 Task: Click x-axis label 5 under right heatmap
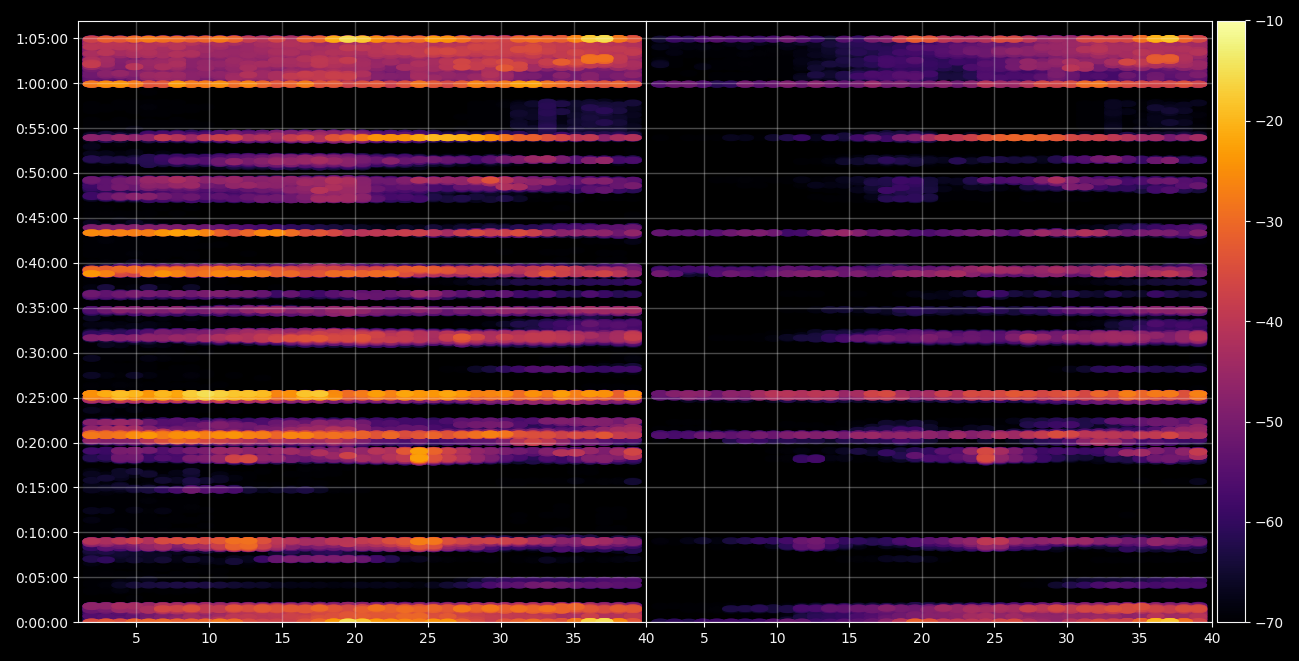pyautogui.click(x=704, y=637)
